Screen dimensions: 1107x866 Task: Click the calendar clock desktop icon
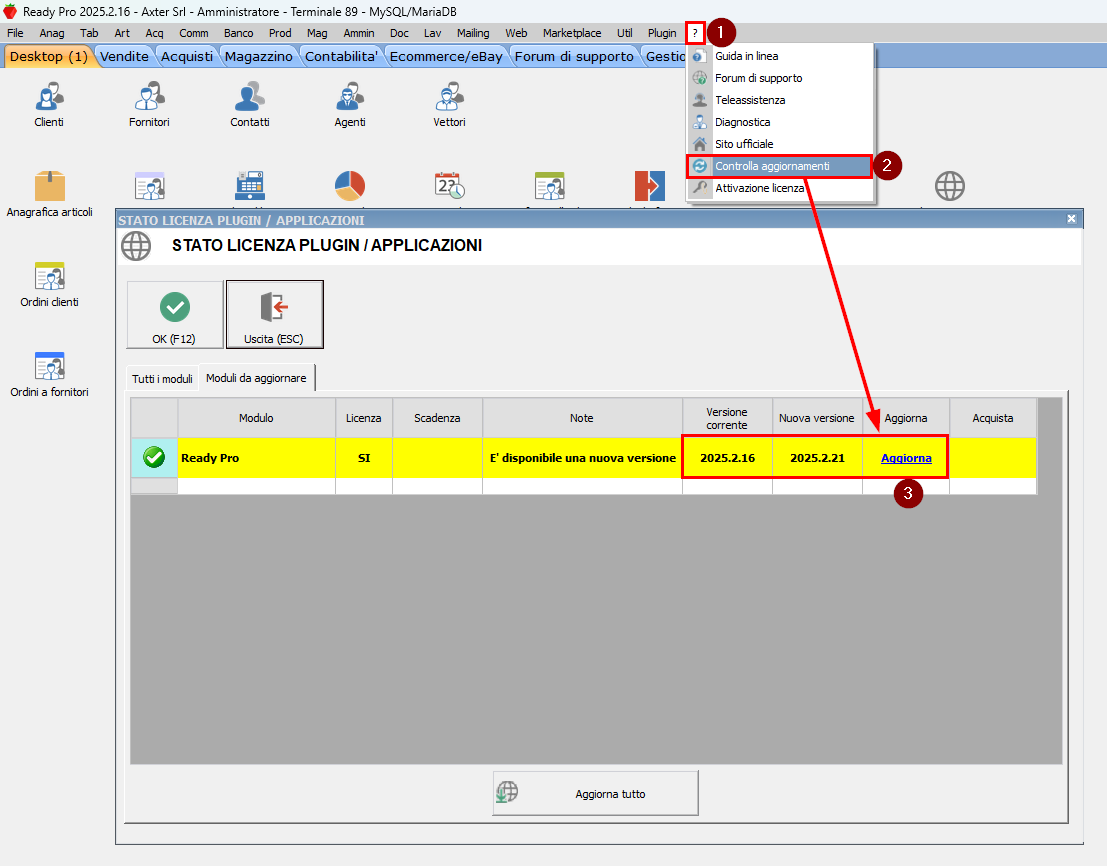(449, 186)
